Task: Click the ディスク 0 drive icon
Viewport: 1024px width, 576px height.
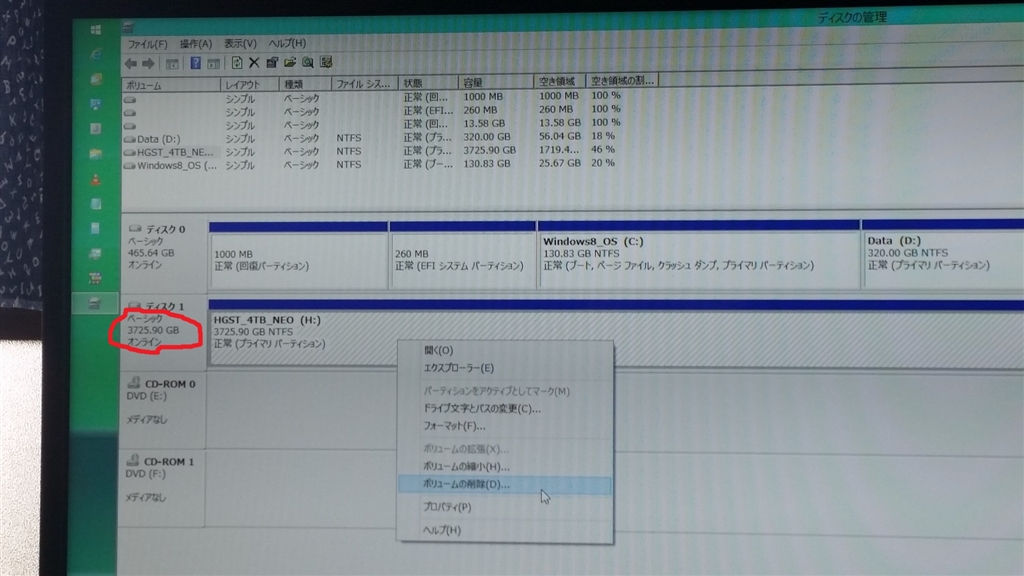Action: point(135,229)
